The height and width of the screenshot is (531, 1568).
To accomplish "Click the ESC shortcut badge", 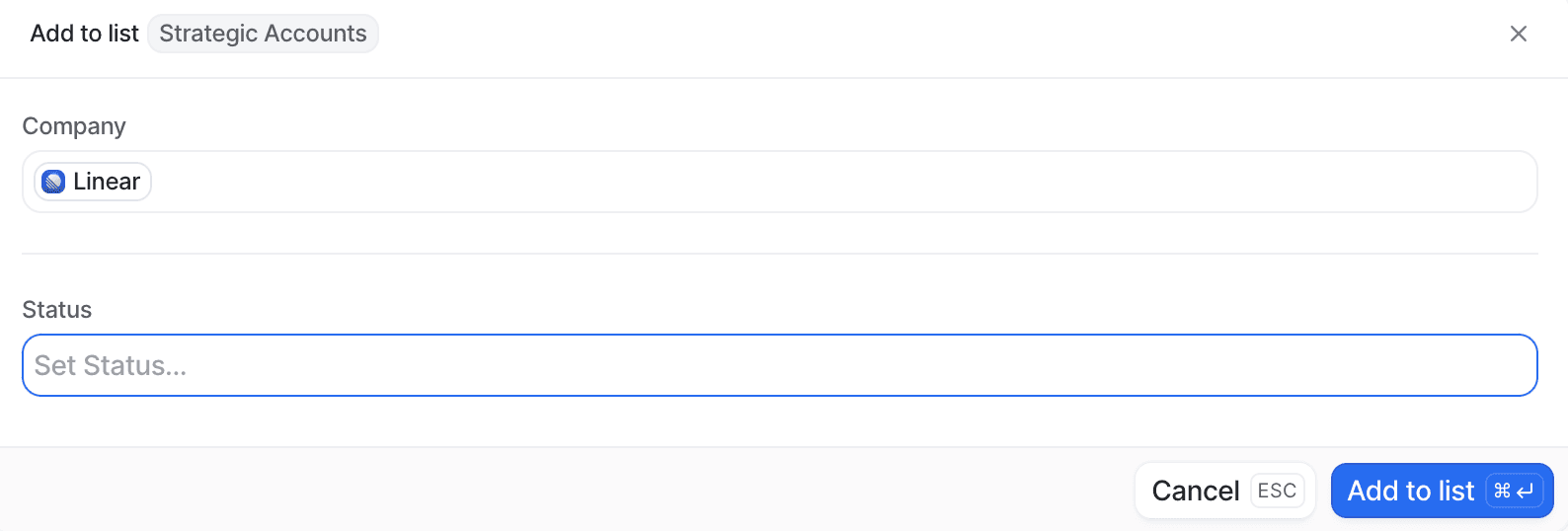I will [x=1277, y=491].
